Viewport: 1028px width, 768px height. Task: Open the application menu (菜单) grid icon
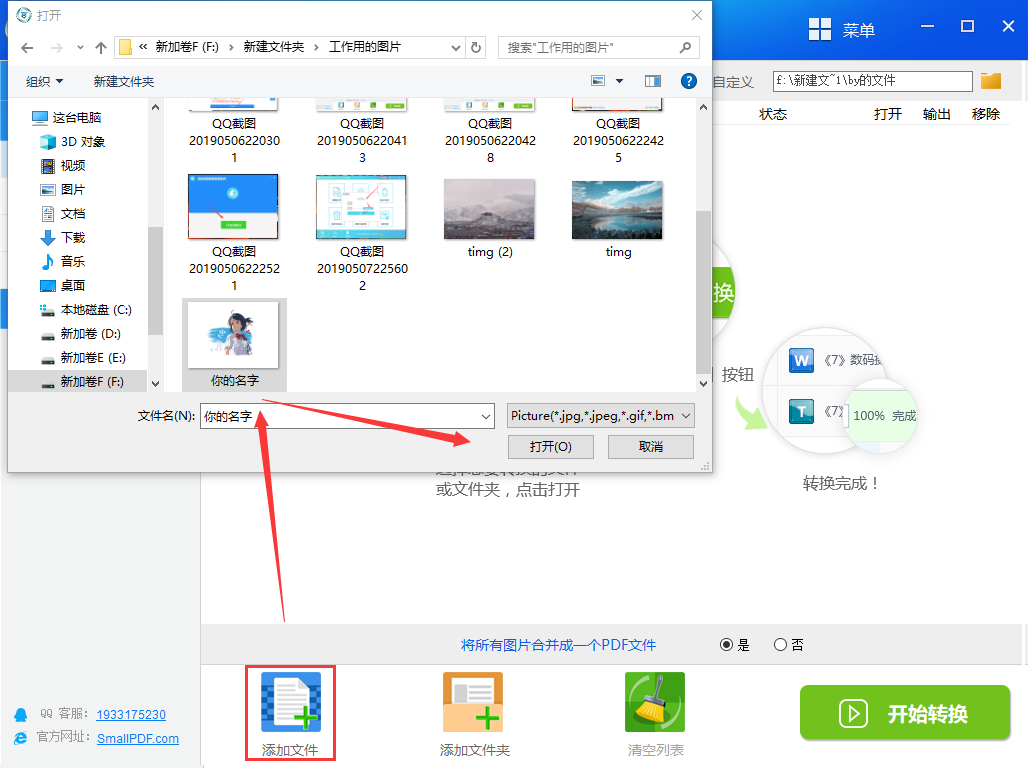pyautogui.click(x=820, y=30)
